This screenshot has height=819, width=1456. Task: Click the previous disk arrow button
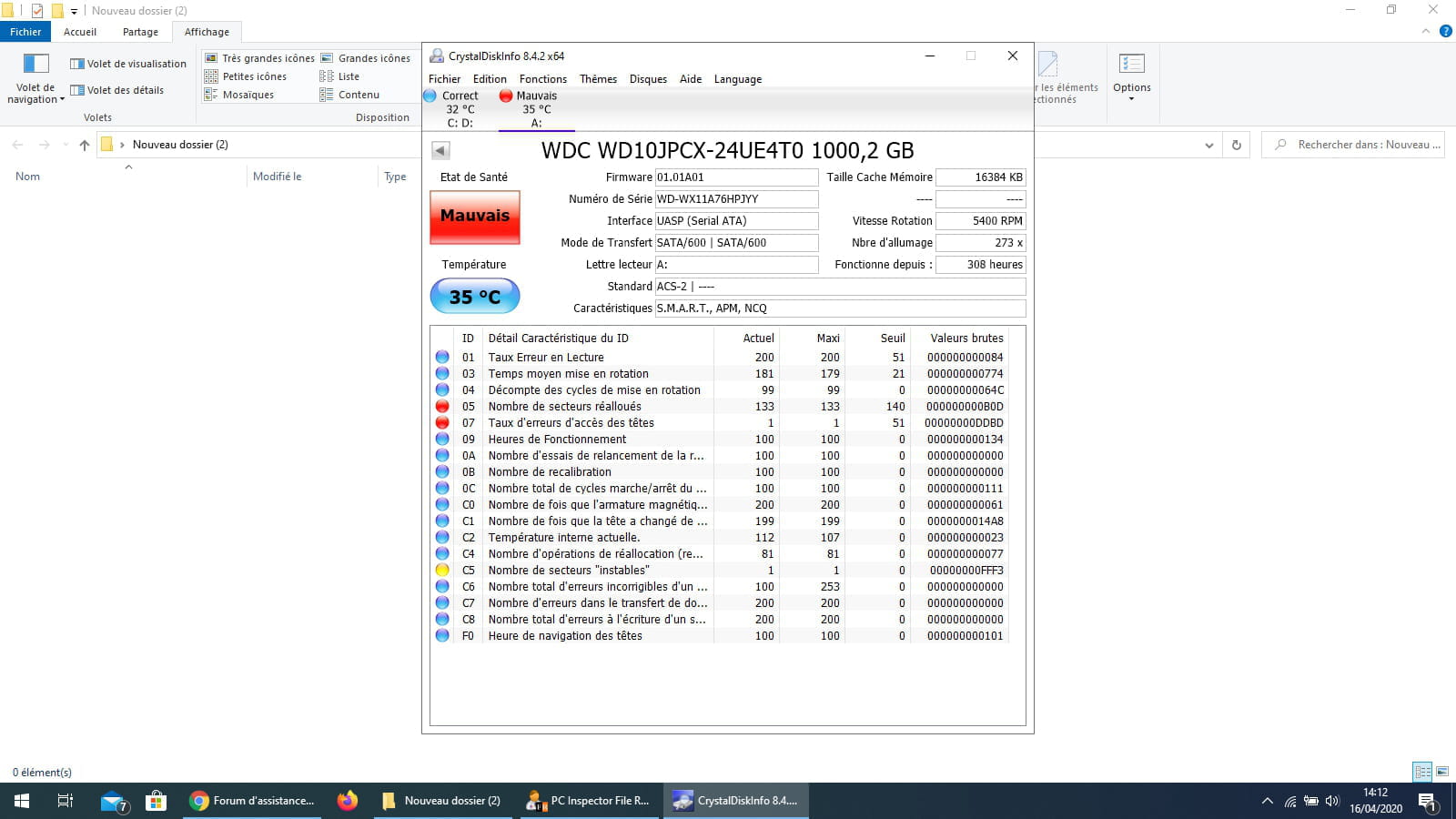click(440, 151)
